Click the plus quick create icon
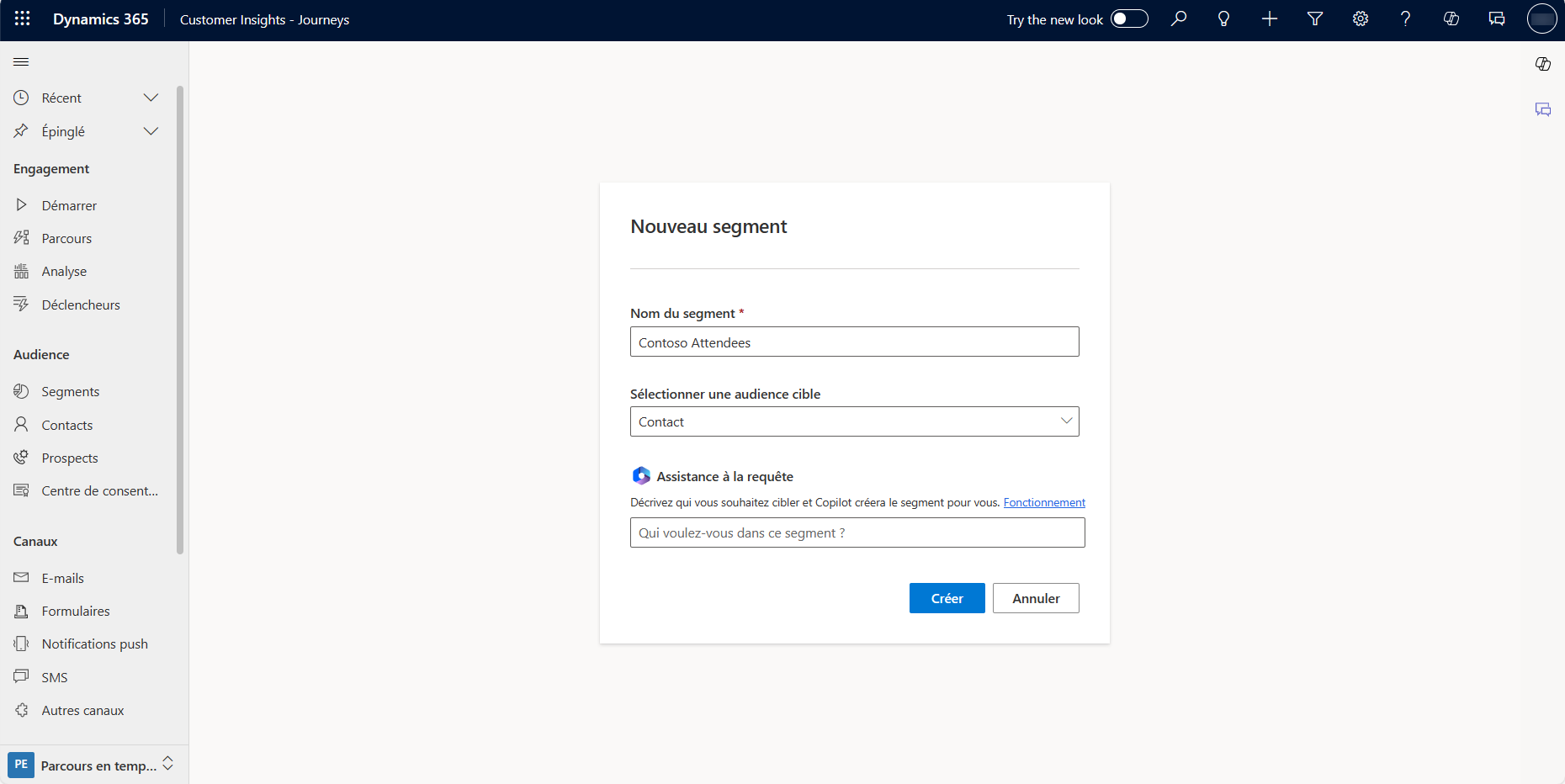Screen dimensions: 1565x784 coord(1270,19)
